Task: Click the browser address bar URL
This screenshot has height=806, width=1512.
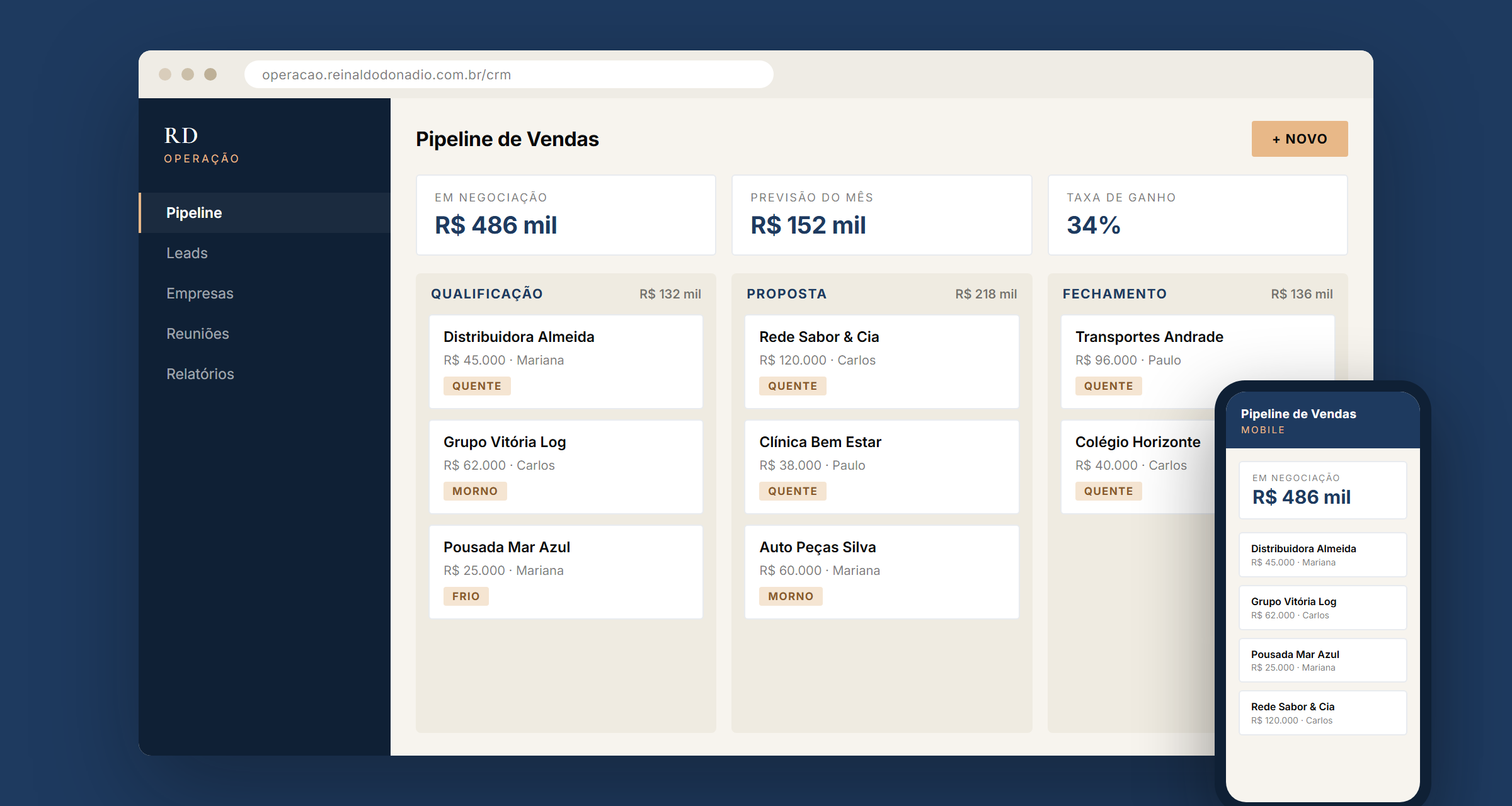Action: coord(509,74)
